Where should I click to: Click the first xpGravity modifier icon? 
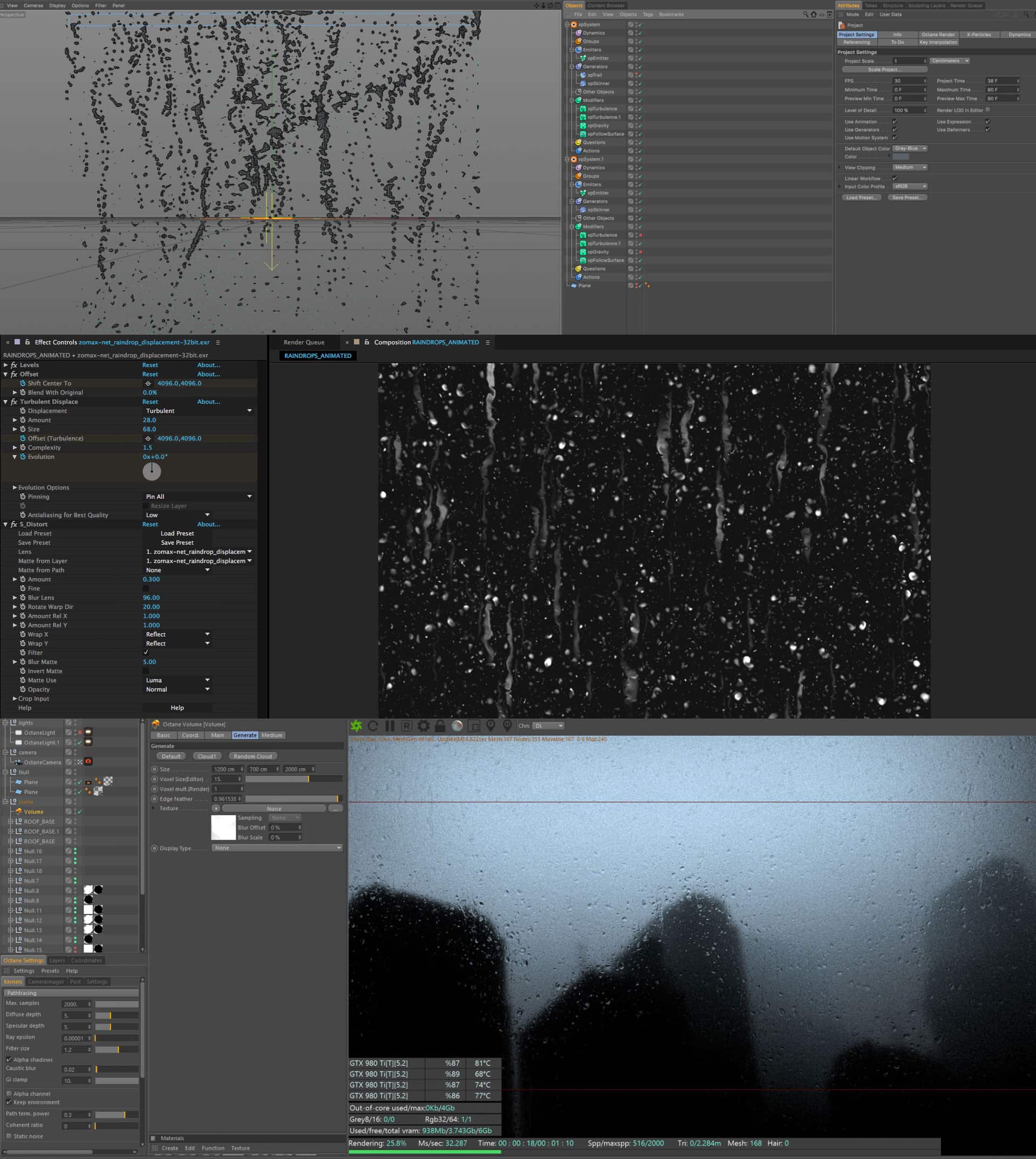pos(583,125)
